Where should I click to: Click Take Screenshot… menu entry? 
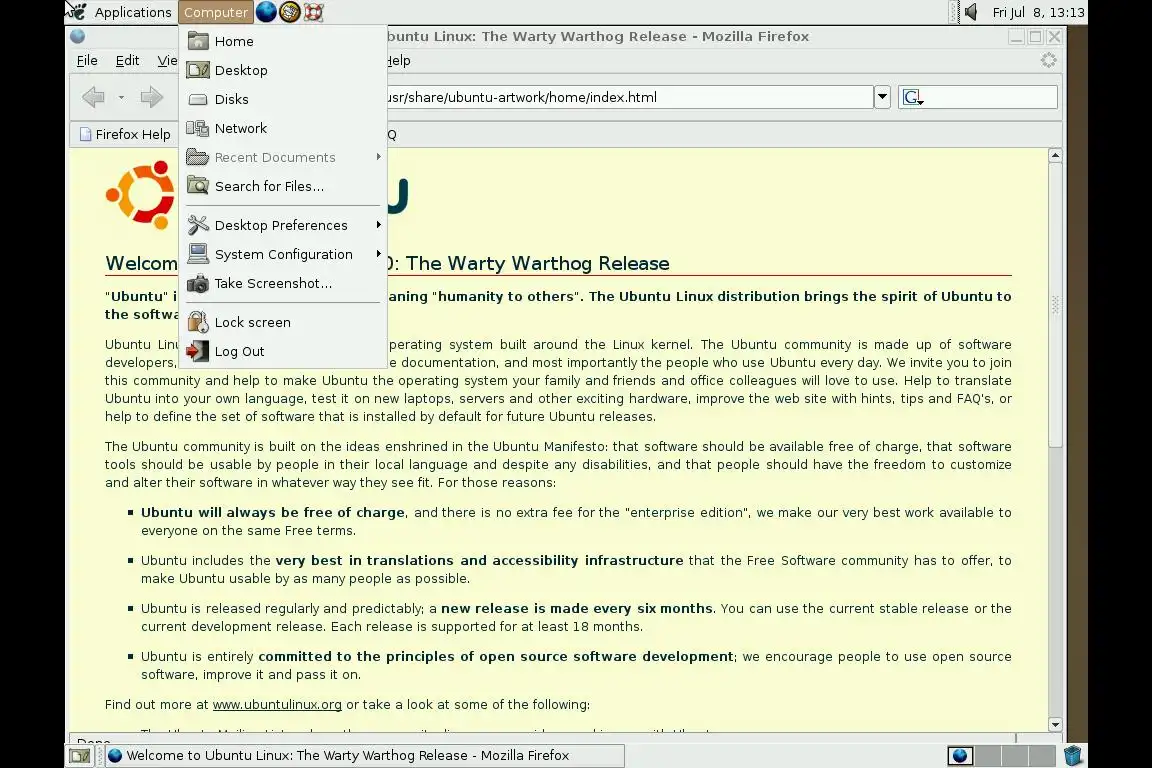(x=283, y=283)
